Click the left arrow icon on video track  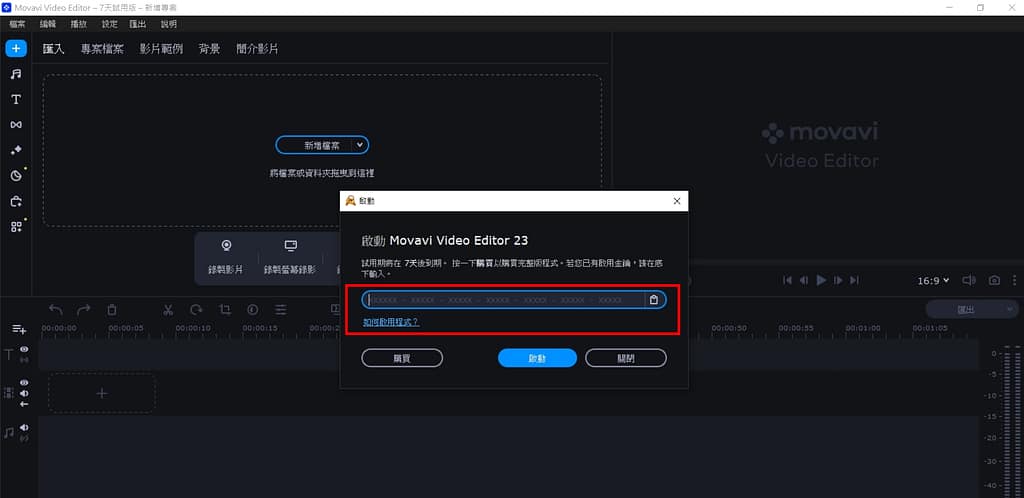(x=25, y=404)
